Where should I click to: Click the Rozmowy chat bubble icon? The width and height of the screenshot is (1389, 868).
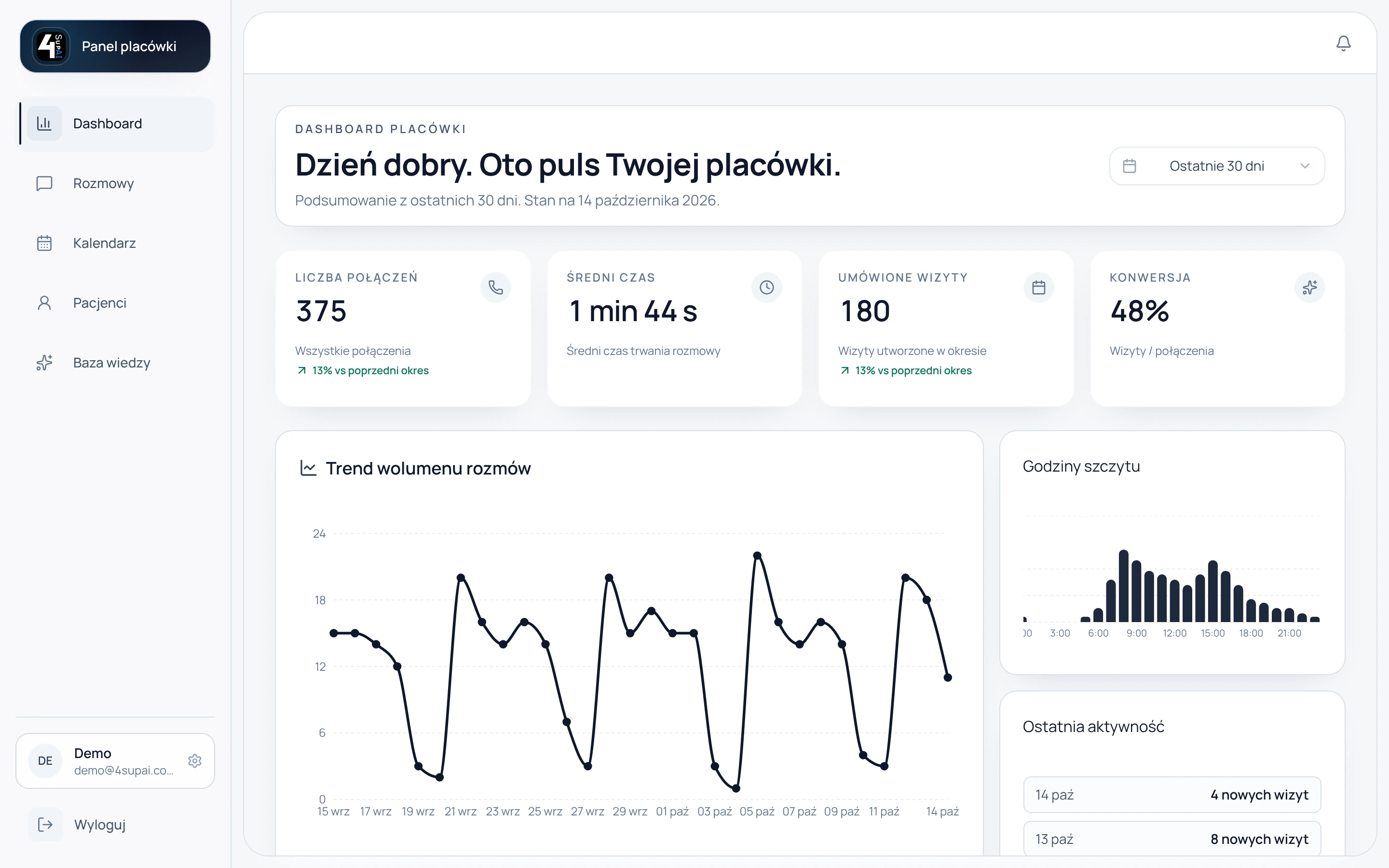[44, 183]
